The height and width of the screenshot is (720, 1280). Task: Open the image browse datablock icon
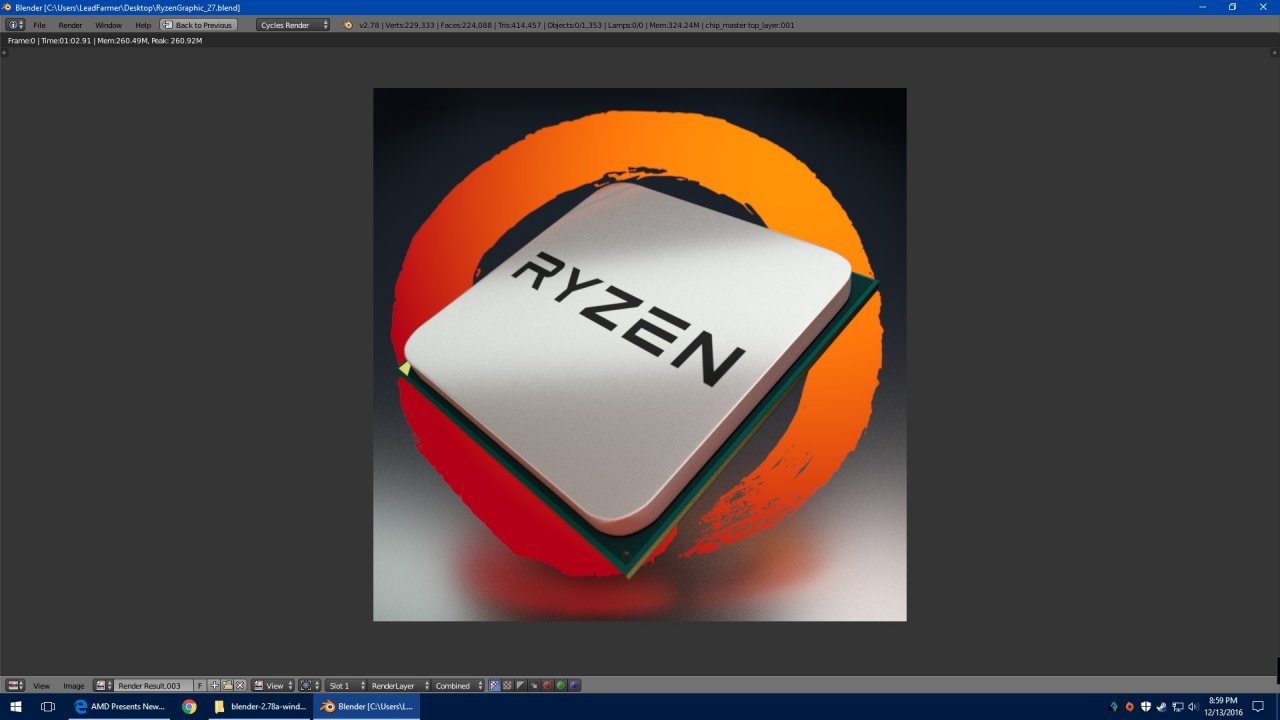(103, 686)
